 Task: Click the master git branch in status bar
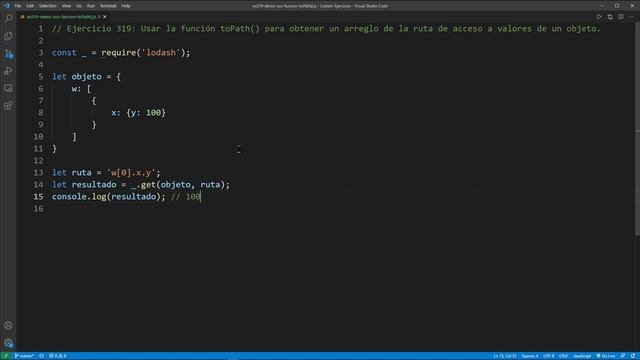pyautogui.click(x=24, y=356)
